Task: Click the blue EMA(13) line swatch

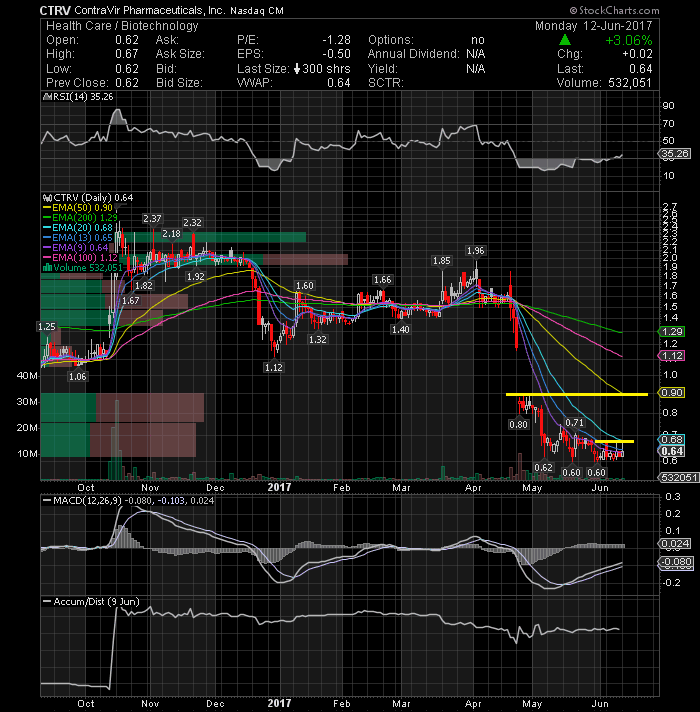Action: tap(47, 238)
